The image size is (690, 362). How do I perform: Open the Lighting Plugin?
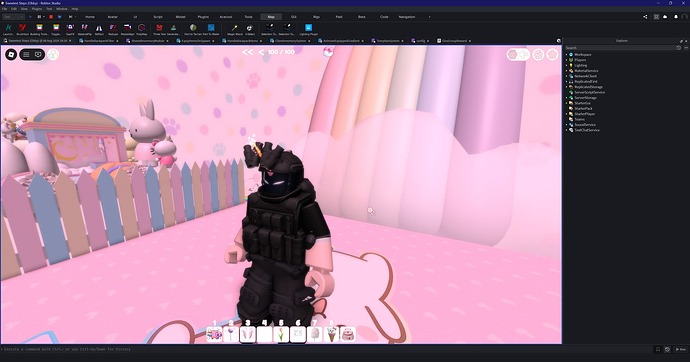[308, 29]
